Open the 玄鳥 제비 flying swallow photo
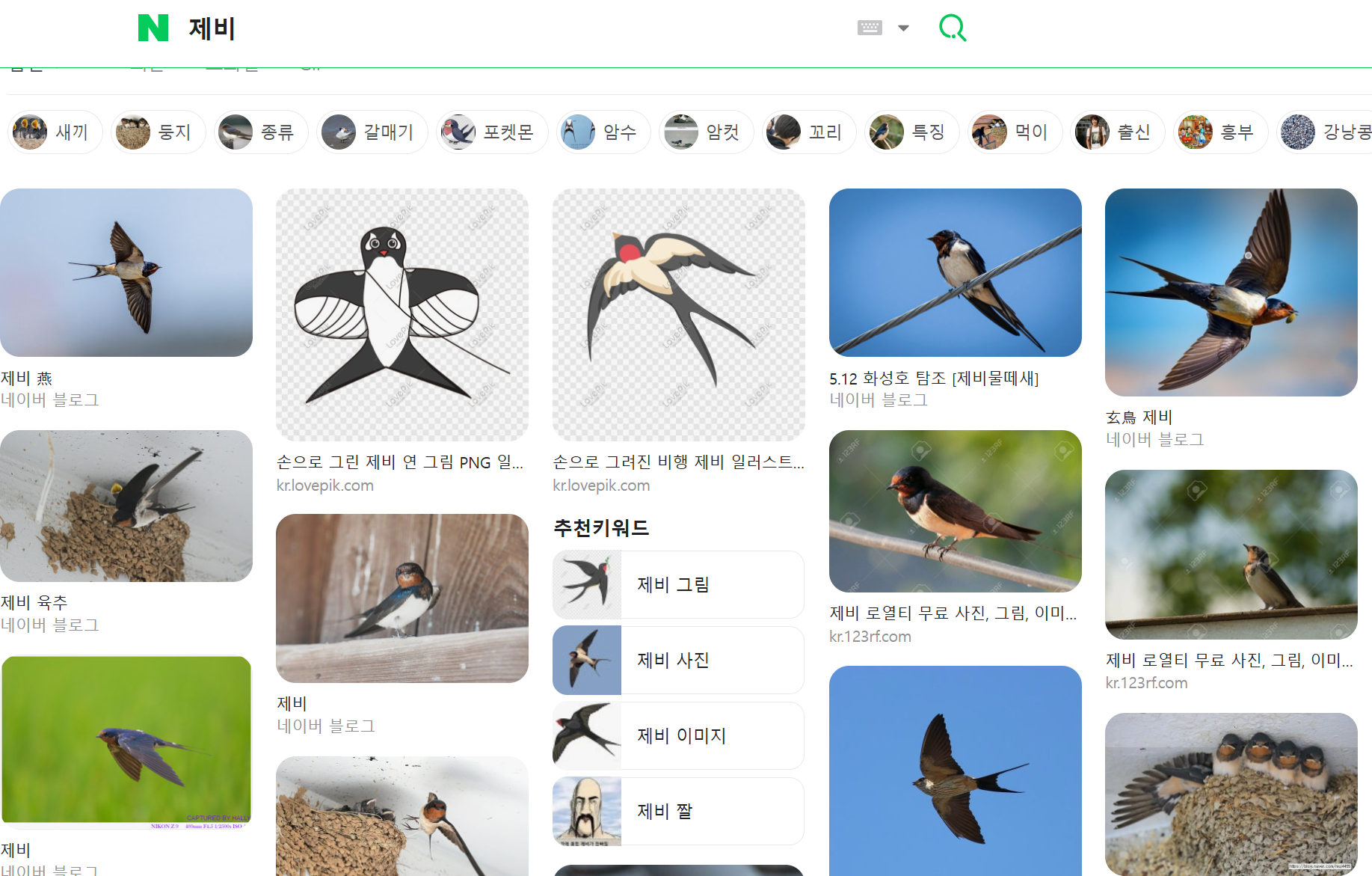Image resolution: width=1372 pixels, height=876 pixels. (x=1231, y=292)
